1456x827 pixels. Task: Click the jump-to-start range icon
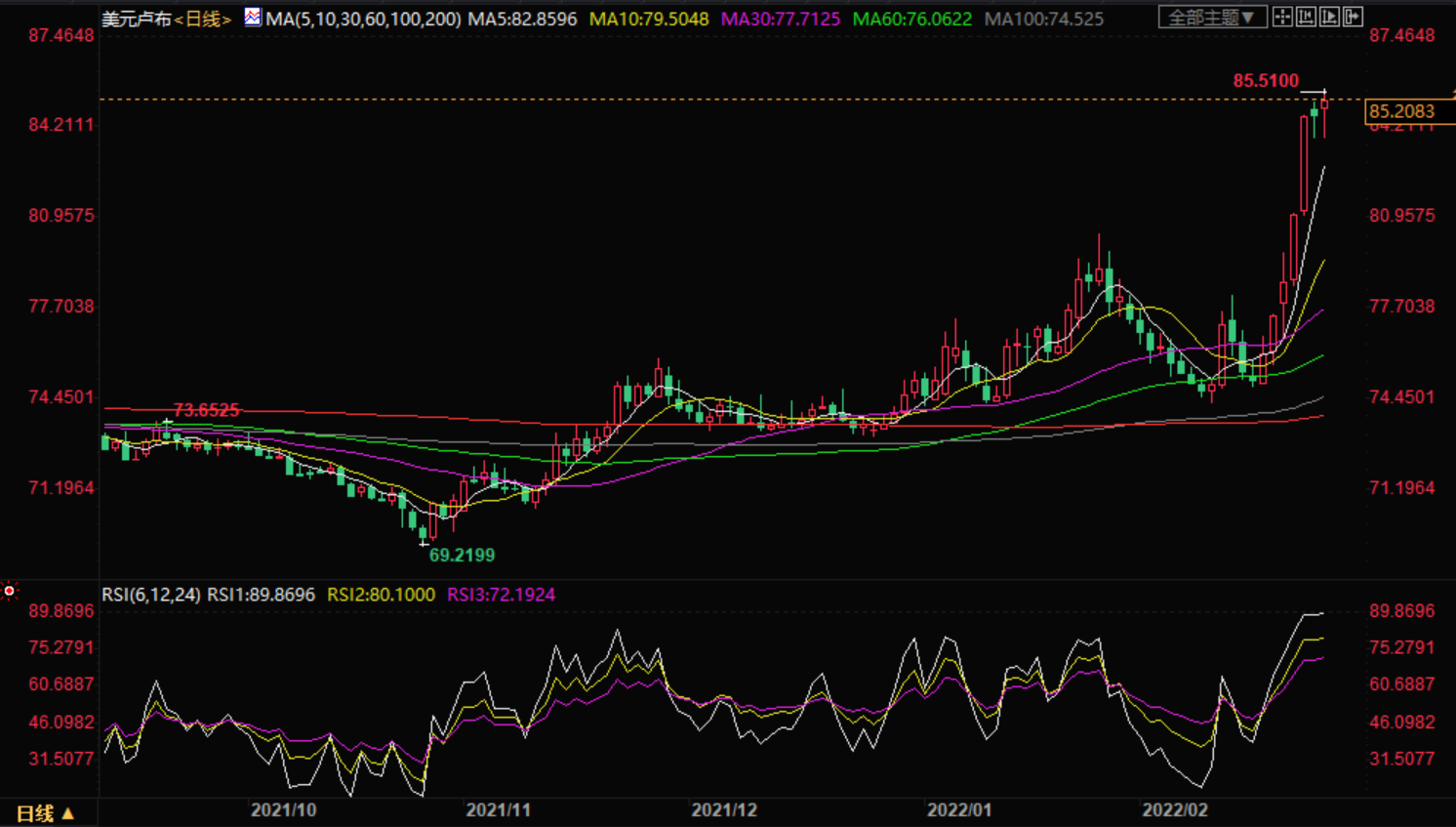tap(1306, 17)
